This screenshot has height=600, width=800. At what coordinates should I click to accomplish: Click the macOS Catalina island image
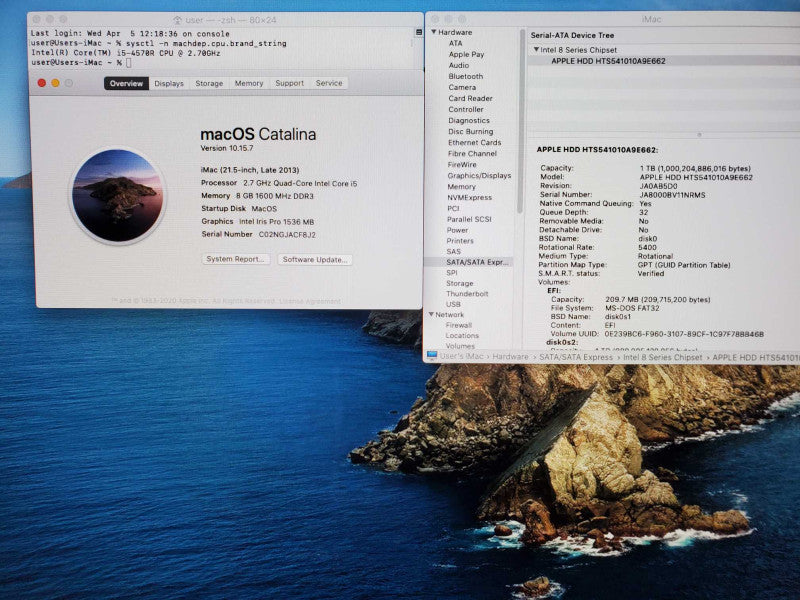point(117,195)
